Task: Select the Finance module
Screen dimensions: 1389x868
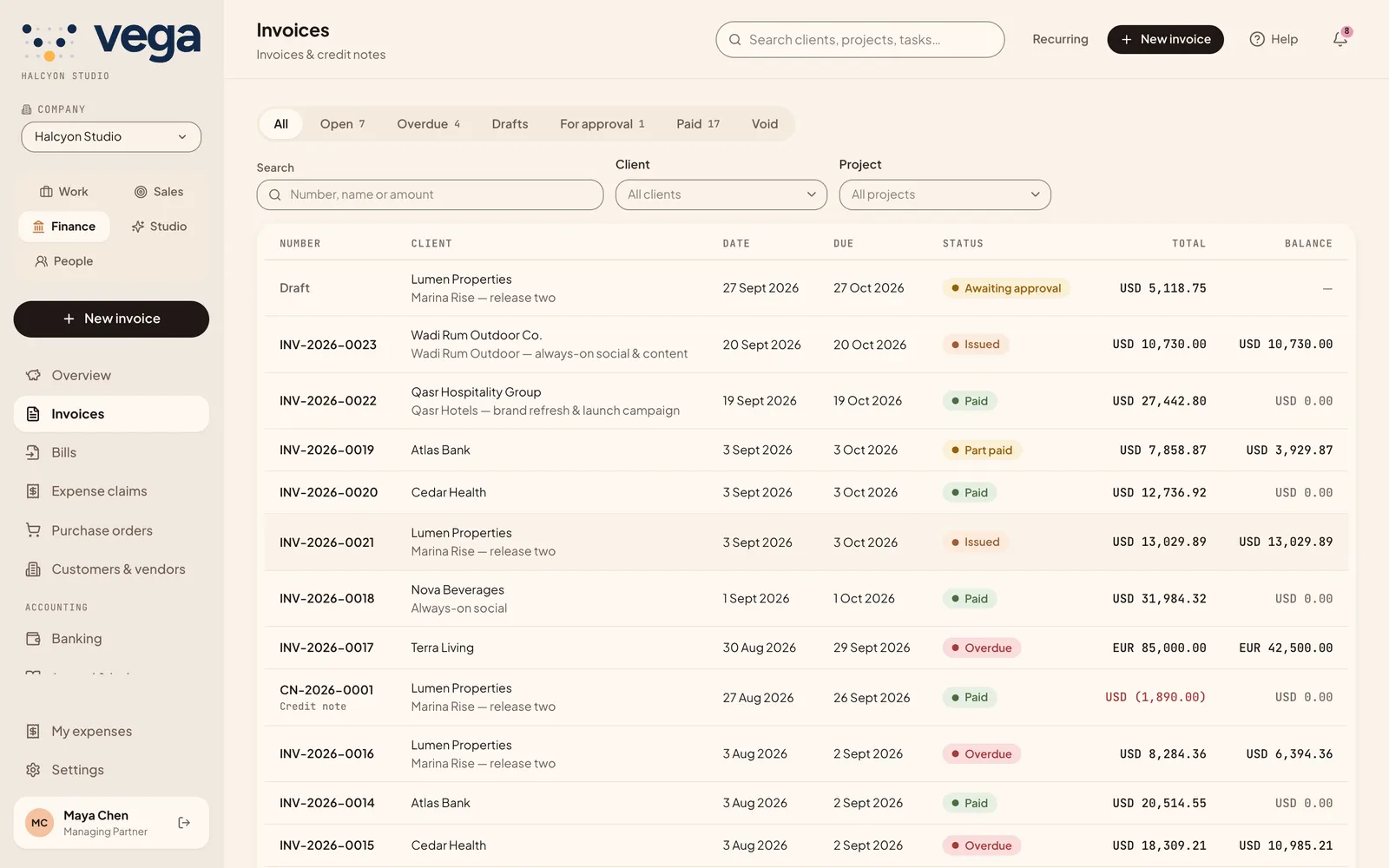Action: tap(64, 227)
